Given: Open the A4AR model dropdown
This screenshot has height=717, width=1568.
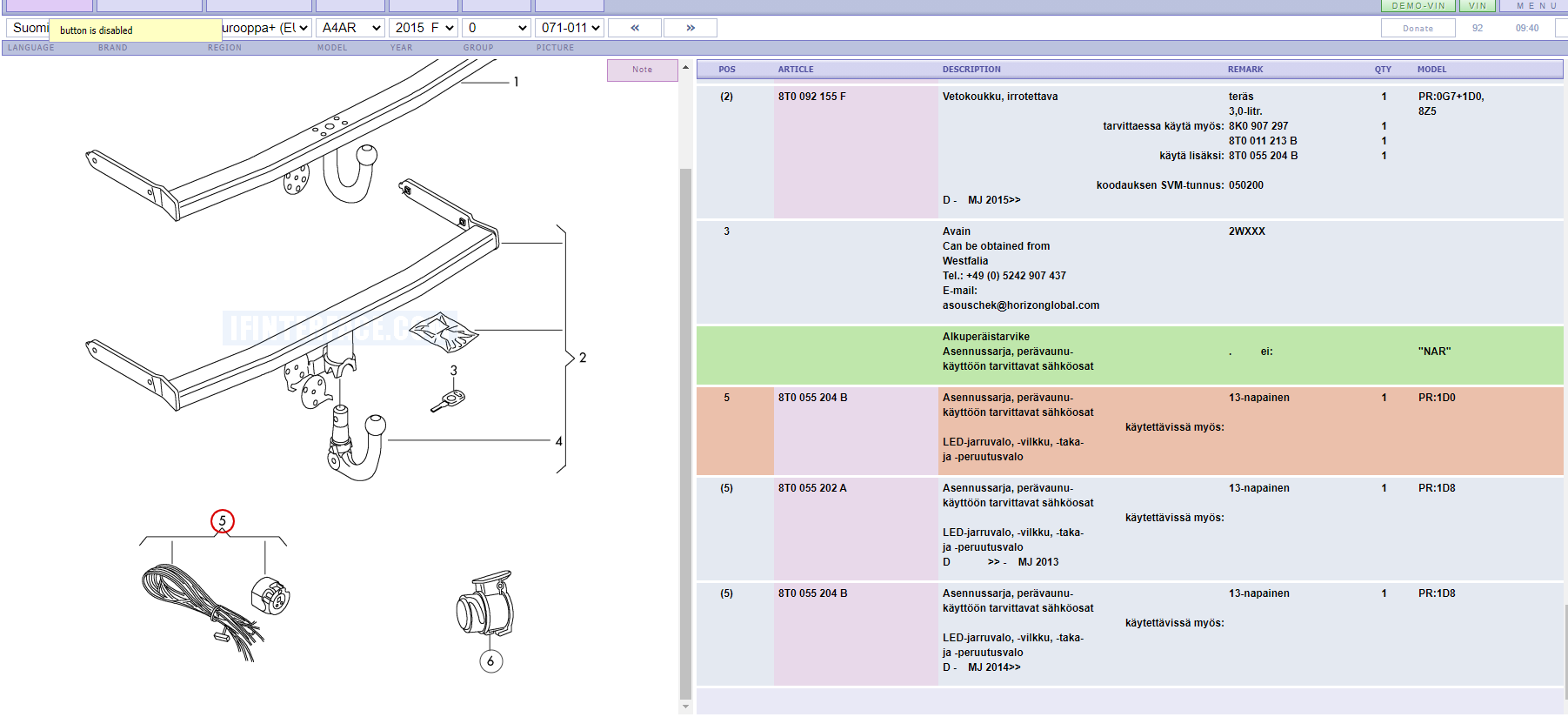Looking at the screenshot, I should [x=350, y=28].
